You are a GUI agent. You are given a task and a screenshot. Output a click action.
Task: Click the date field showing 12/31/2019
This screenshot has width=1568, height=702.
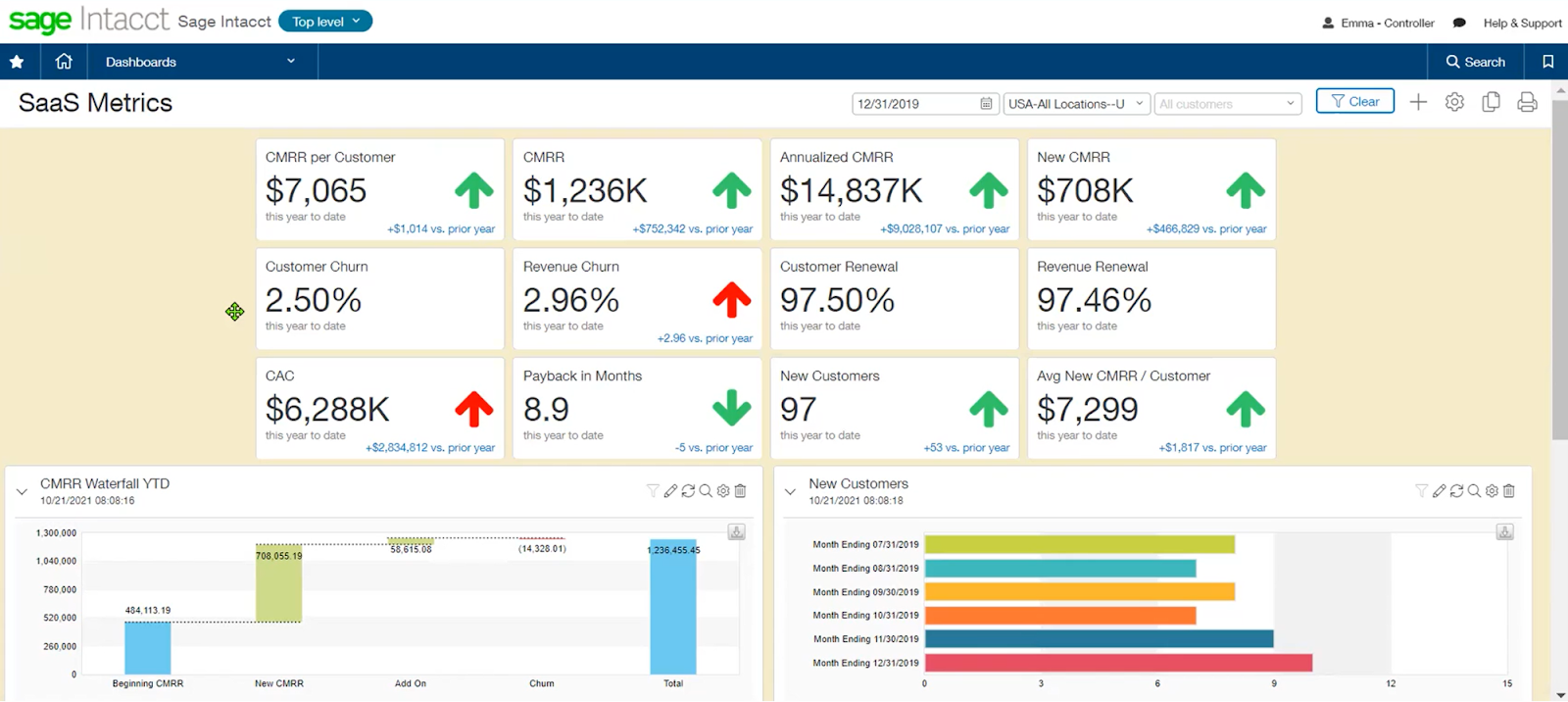tap(925, 103)
